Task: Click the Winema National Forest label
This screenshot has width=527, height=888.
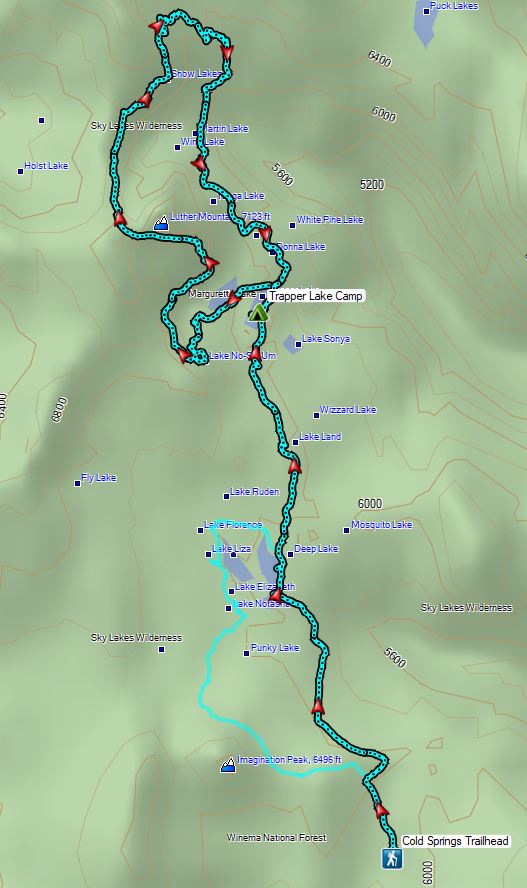Action: click(x=277, y=837)
